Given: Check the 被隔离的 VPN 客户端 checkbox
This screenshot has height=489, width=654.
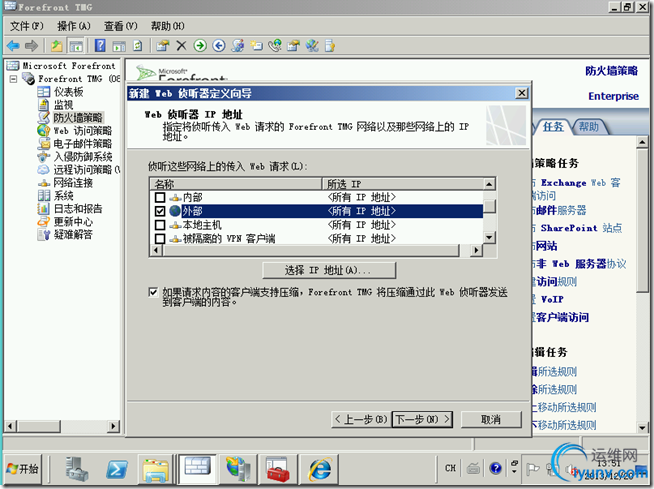Looking at the screenshot, I should point(160,239).
